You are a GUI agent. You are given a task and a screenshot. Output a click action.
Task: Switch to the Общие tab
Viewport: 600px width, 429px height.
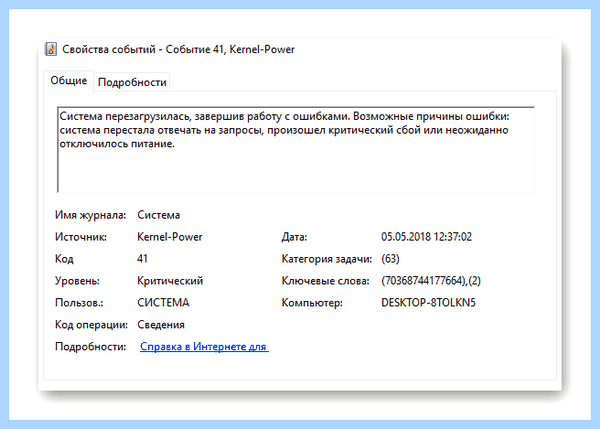tap(68, 81)
